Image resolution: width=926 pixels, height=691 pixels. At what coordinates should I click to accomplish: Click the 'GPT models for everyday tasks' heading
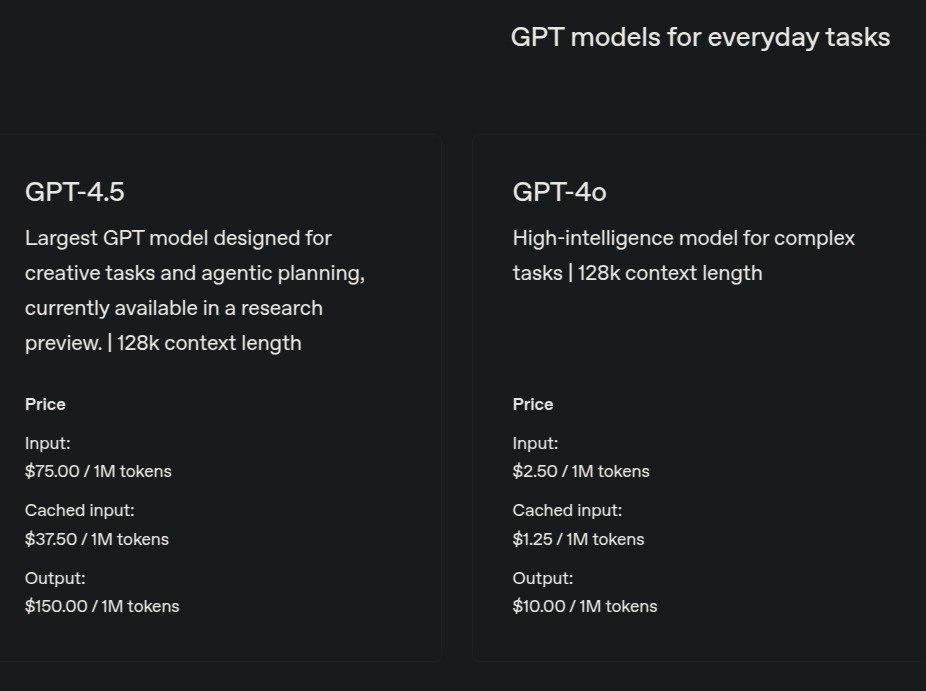point(700,38)
